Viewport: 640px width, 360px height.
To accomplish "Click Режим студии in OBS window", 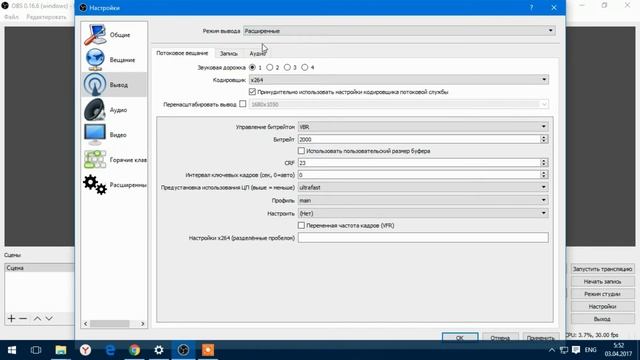I will tap(602, 294).
